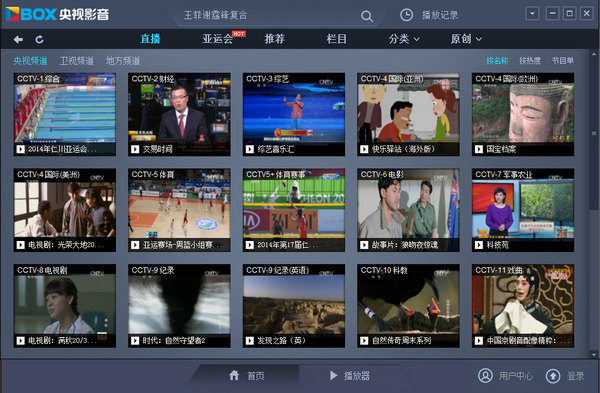The image size is (600, 393).
Task: Open playback history clock icon
Action: point(406,15)
